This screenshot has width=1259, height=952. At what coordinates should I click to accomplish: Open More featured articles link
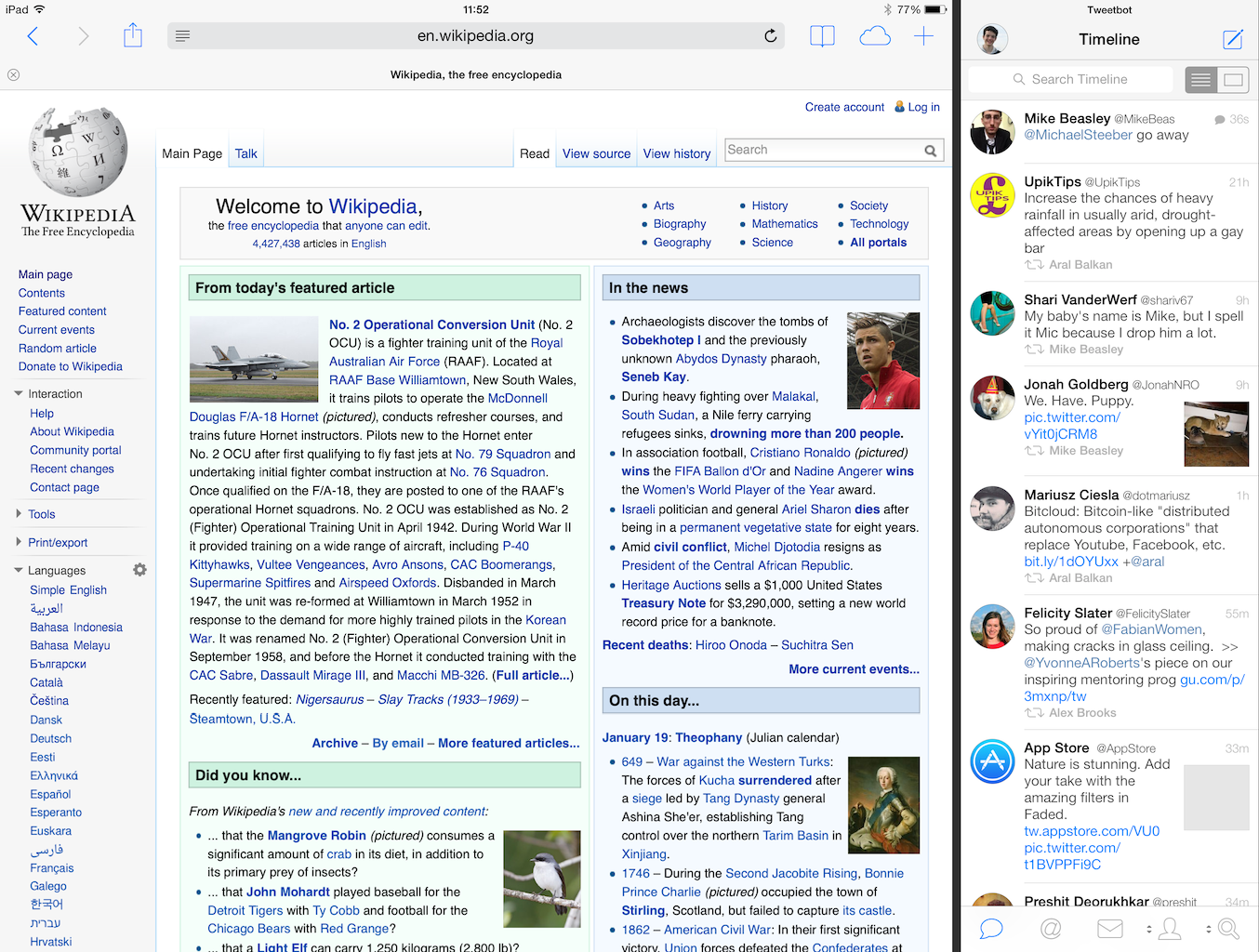pos(509,743)
